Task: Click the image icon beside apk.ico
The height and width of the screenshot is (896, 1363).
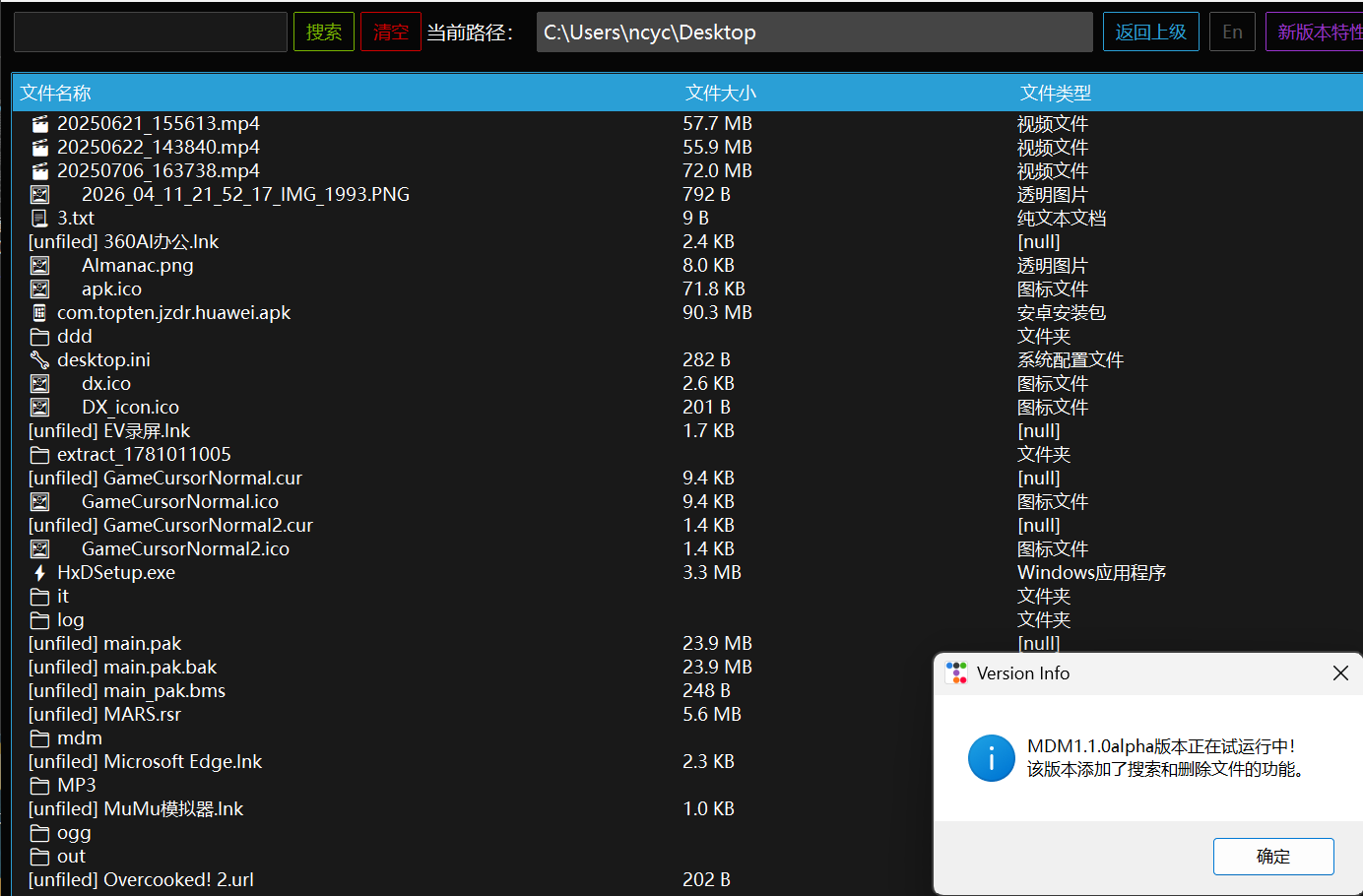Action: pos(39,289)
